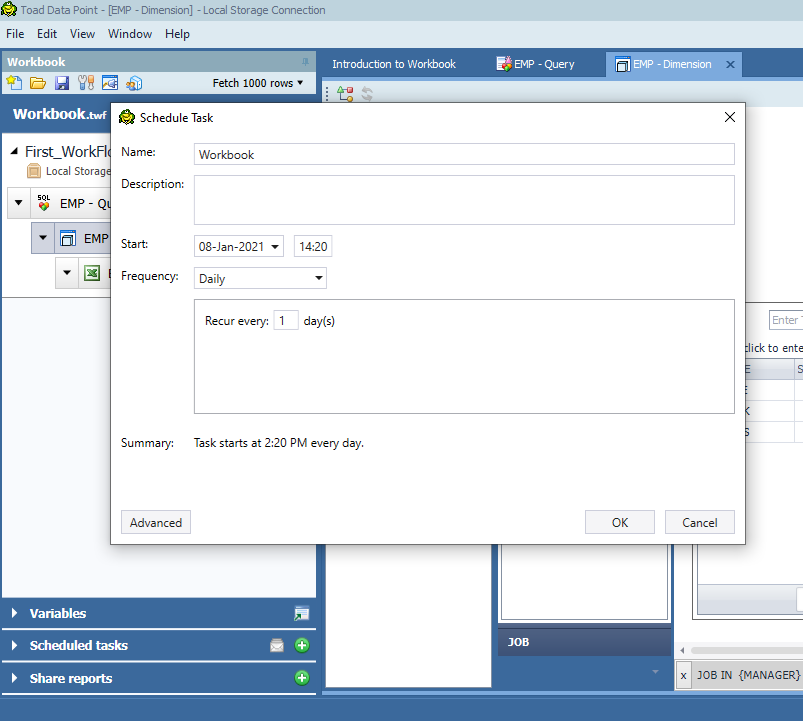Click the Local Storage connection icon
803x721 pixels.
click(33, 171)
